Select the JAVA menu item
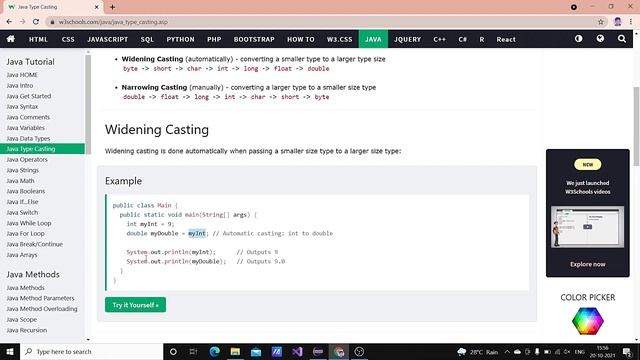The width and height of the screenshot is (640, 360). pyautogui.click(x=373, y=39)
